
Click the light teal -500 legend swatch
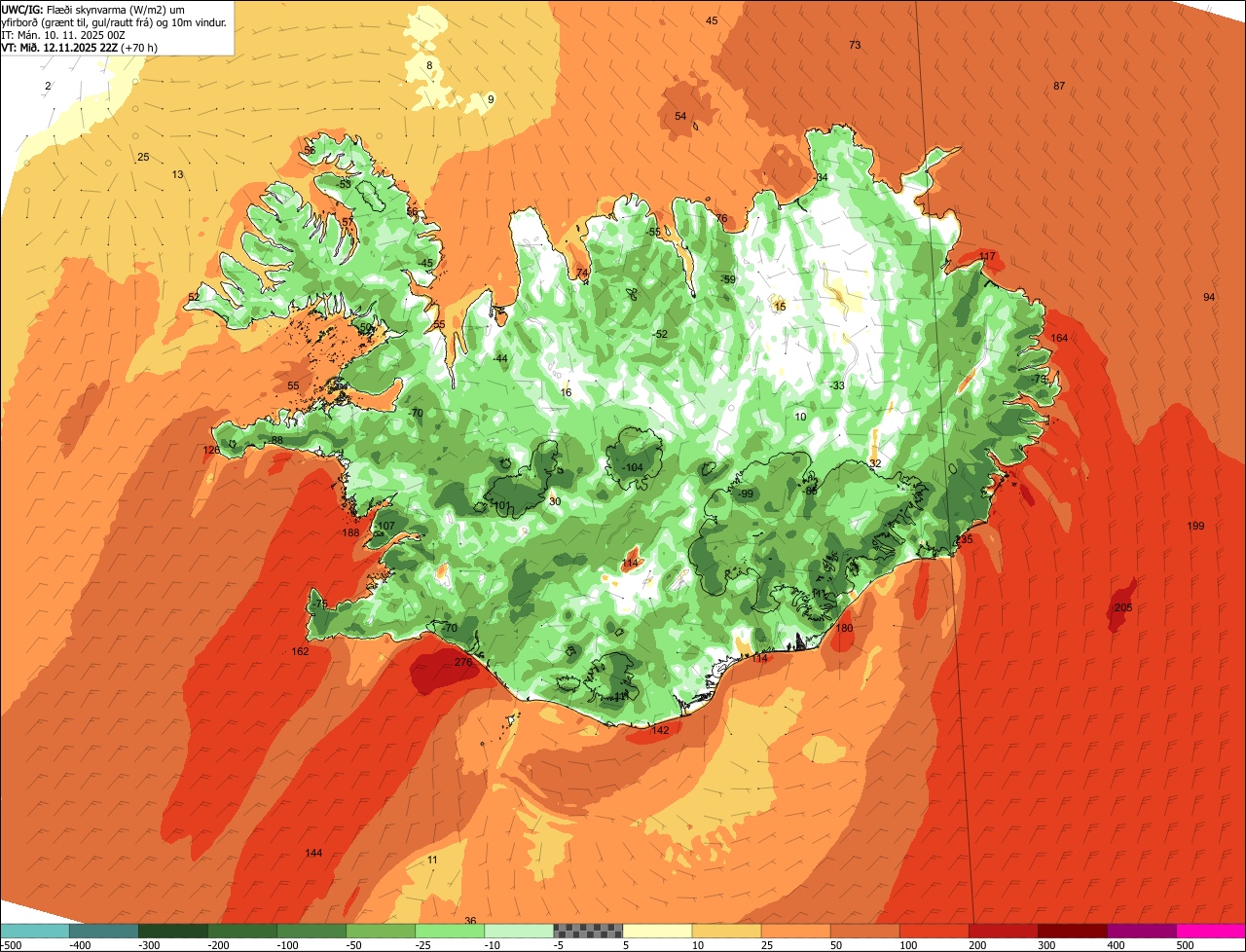coord(34,931)
